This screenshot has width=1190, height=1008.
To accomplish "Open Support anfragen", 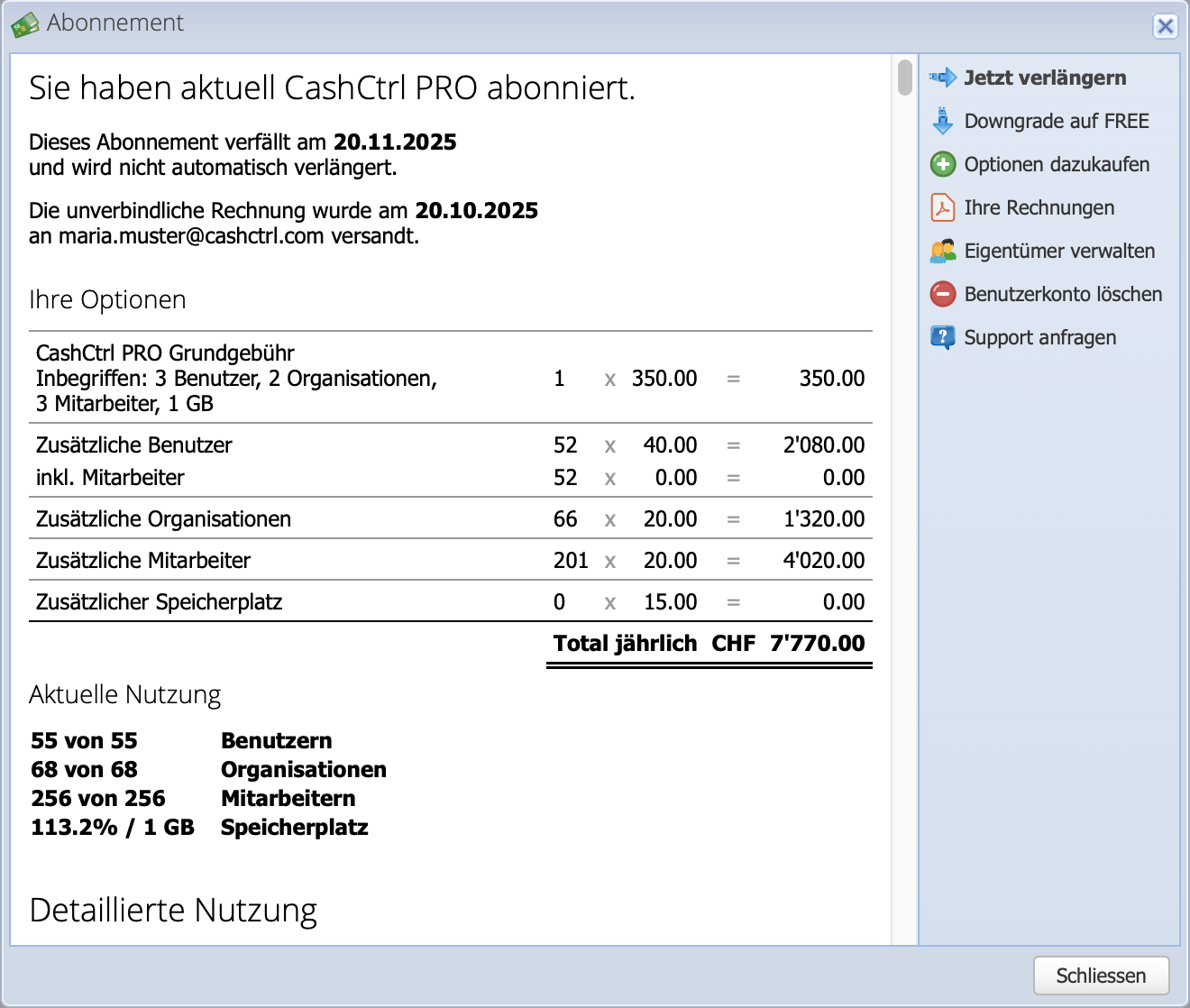I will 1040,337.
